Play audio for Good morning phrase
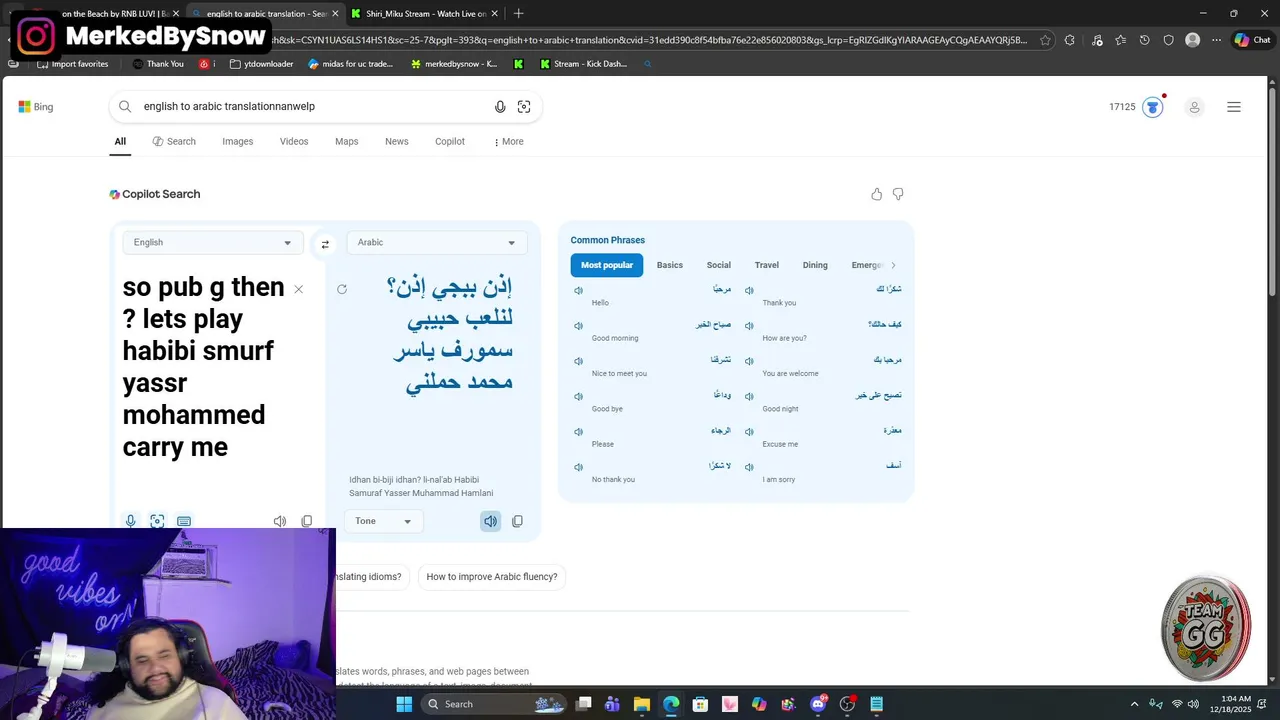Viewport: 1280px width, 720px height. (x=578, y=326)
